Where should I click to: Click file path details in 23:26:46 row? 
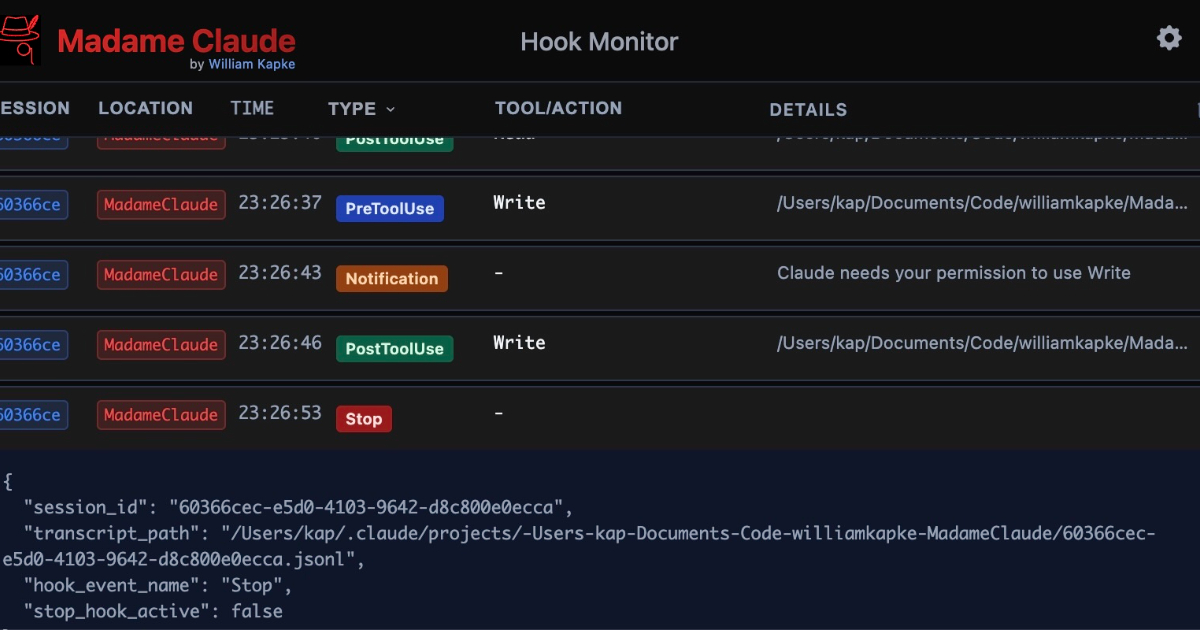[x=983, y=344]
